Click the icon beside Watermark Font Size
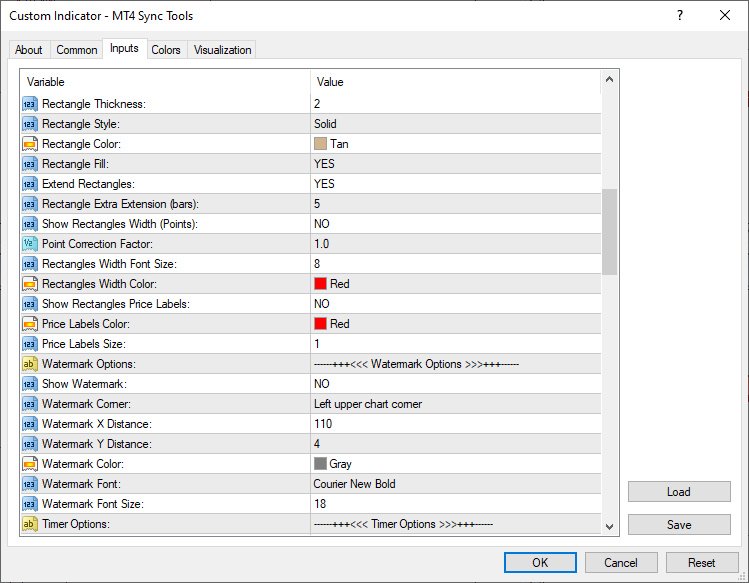 point(29,504)
